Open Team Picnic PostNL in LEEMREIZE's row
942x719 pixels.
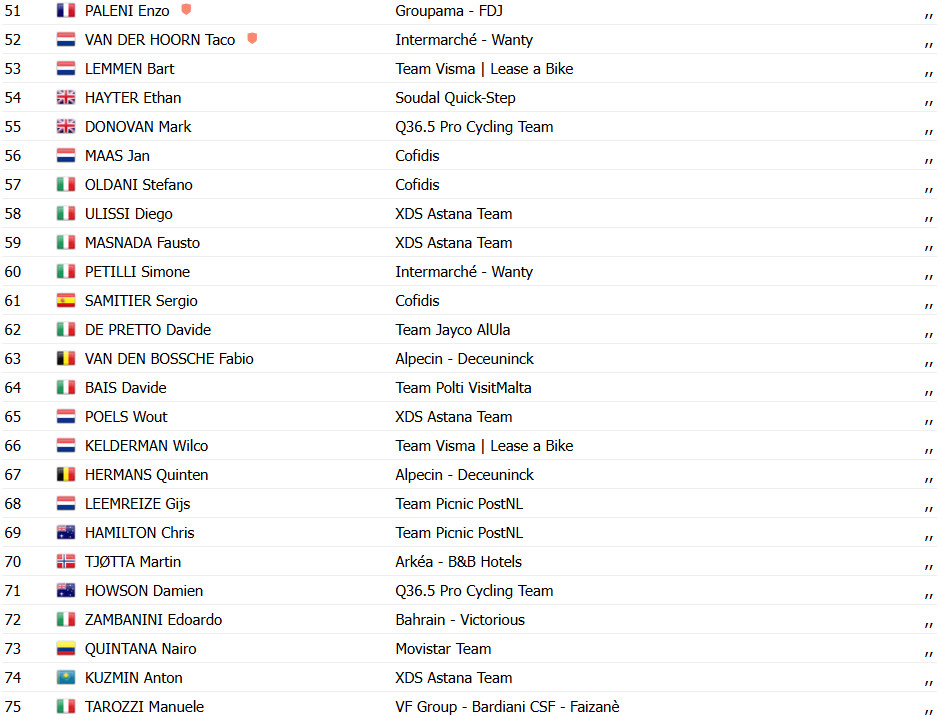click(x=459, y=503)
